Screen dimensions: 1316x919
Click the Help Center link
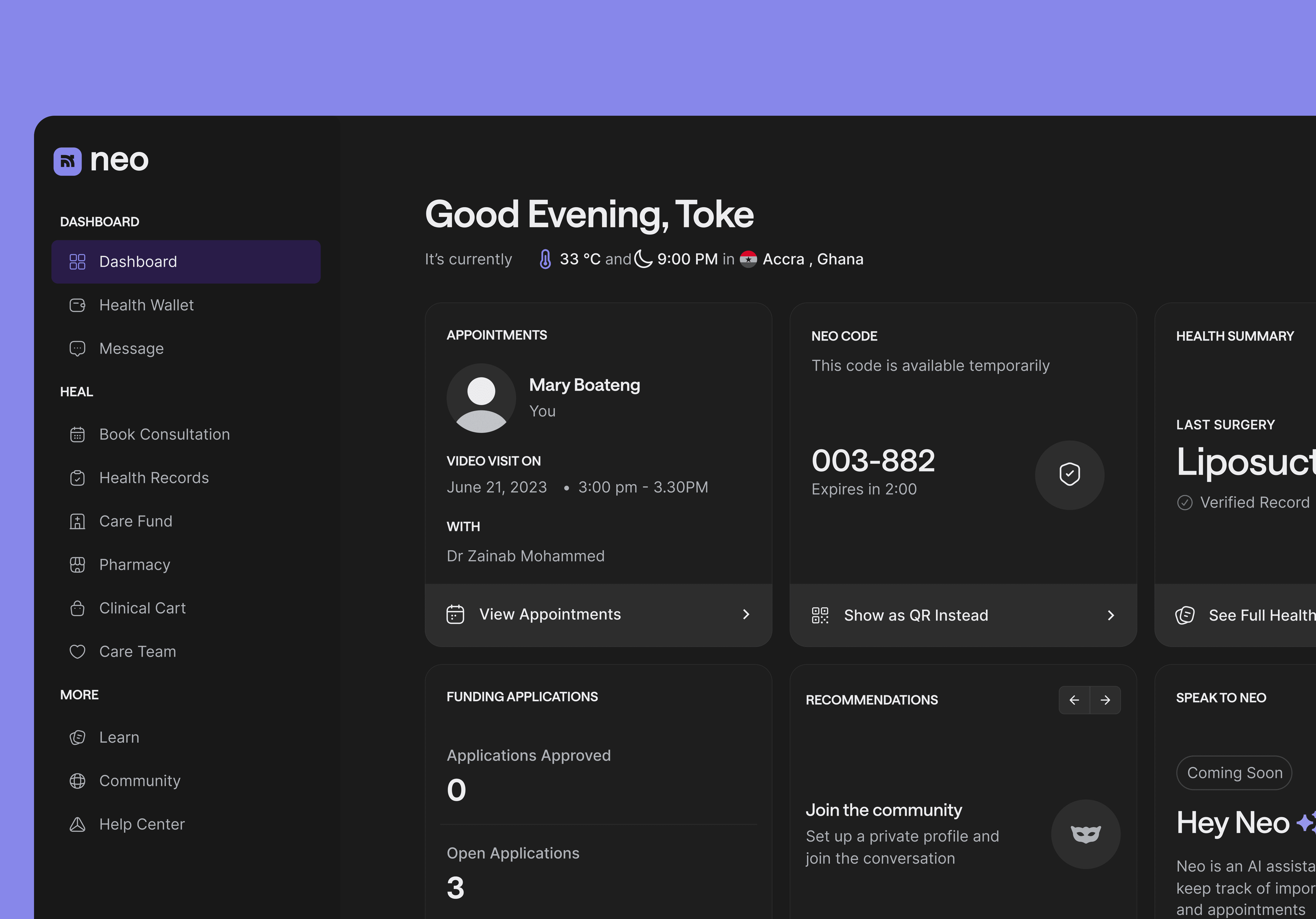click(142, 824)
